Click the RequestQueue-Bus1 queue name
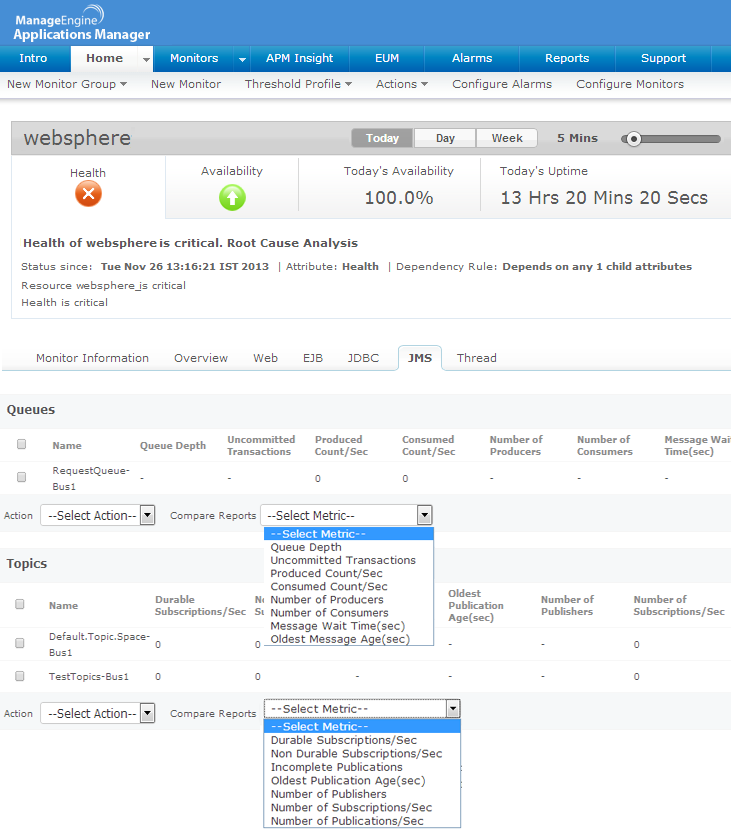Image resolution: width=731 pixels, height=830 pixels. [91, 478]
